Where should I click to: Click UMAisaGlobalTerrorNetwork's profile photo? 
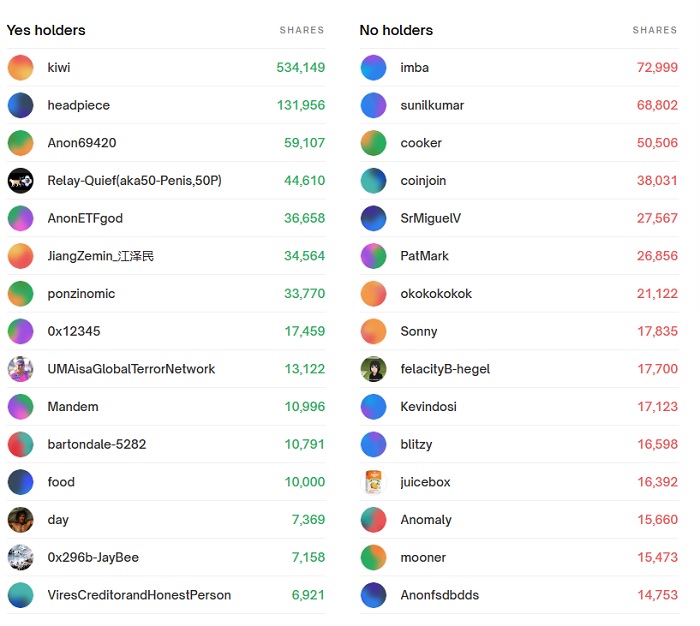coord(21,369)
